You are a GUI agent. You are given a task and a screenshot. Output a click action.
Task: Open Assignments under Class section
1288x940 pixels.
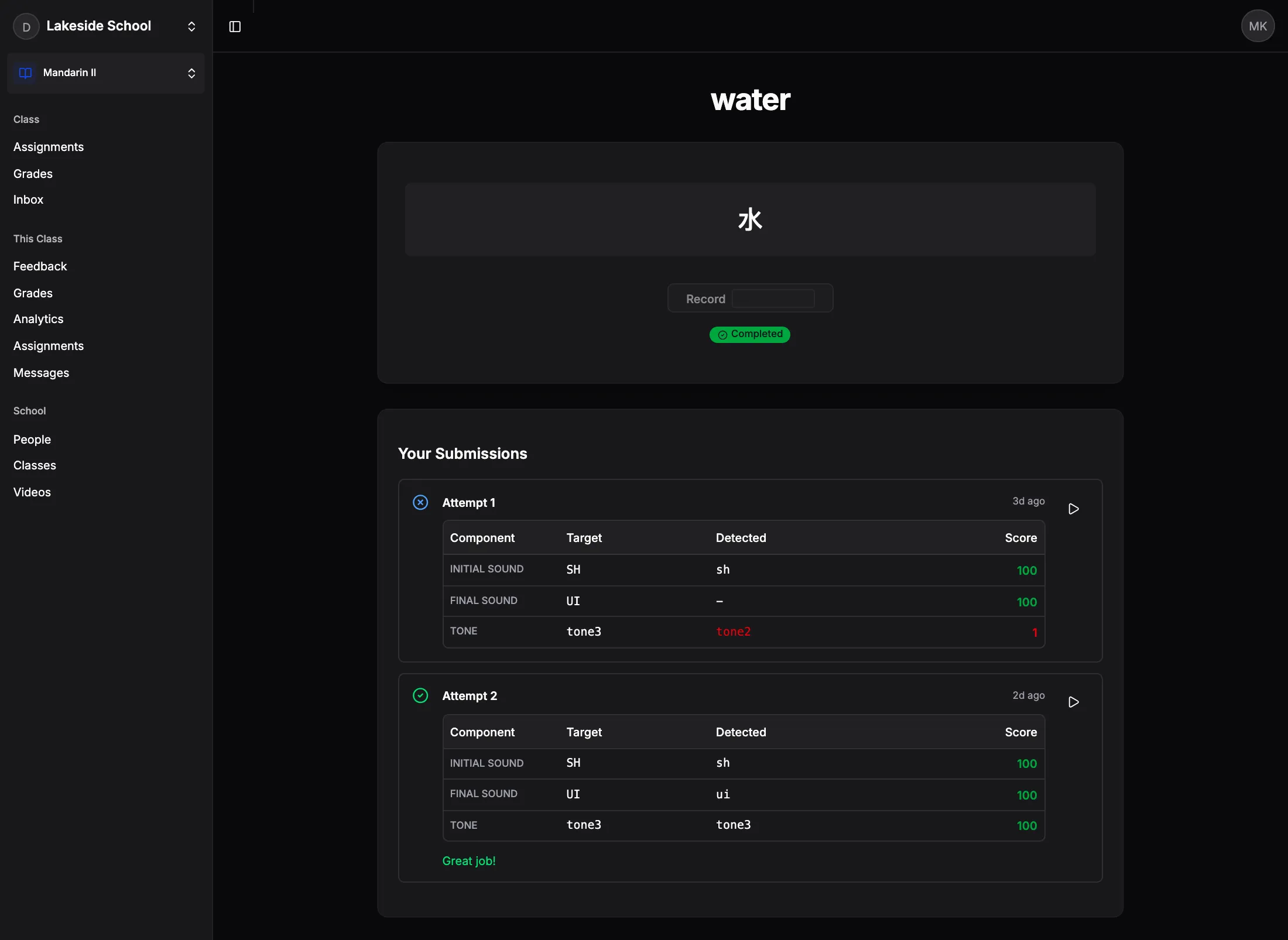pyautogui.click(x=49, y=147)
